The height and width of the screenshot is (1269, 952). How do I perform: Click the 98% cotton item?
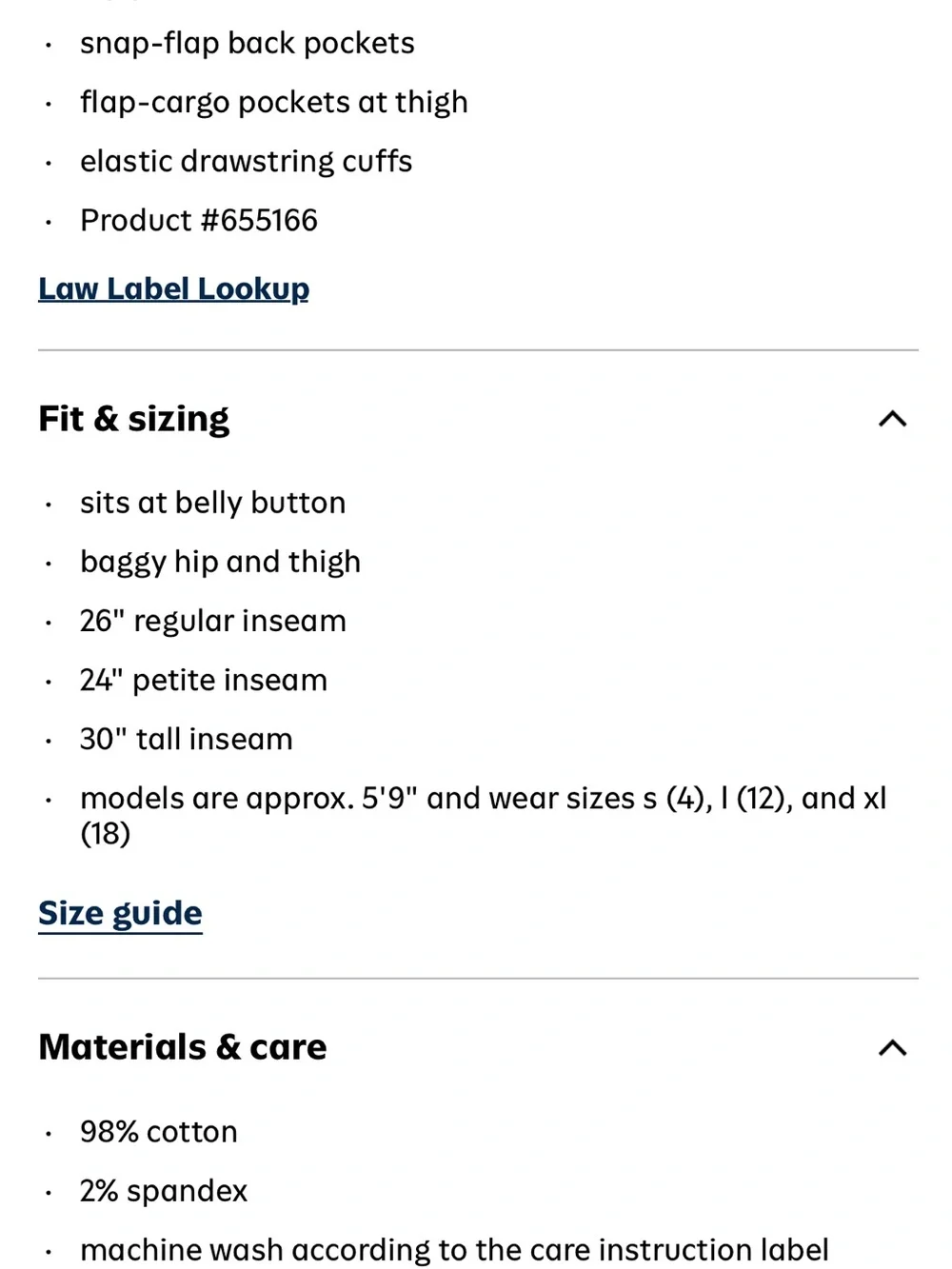159,1131
